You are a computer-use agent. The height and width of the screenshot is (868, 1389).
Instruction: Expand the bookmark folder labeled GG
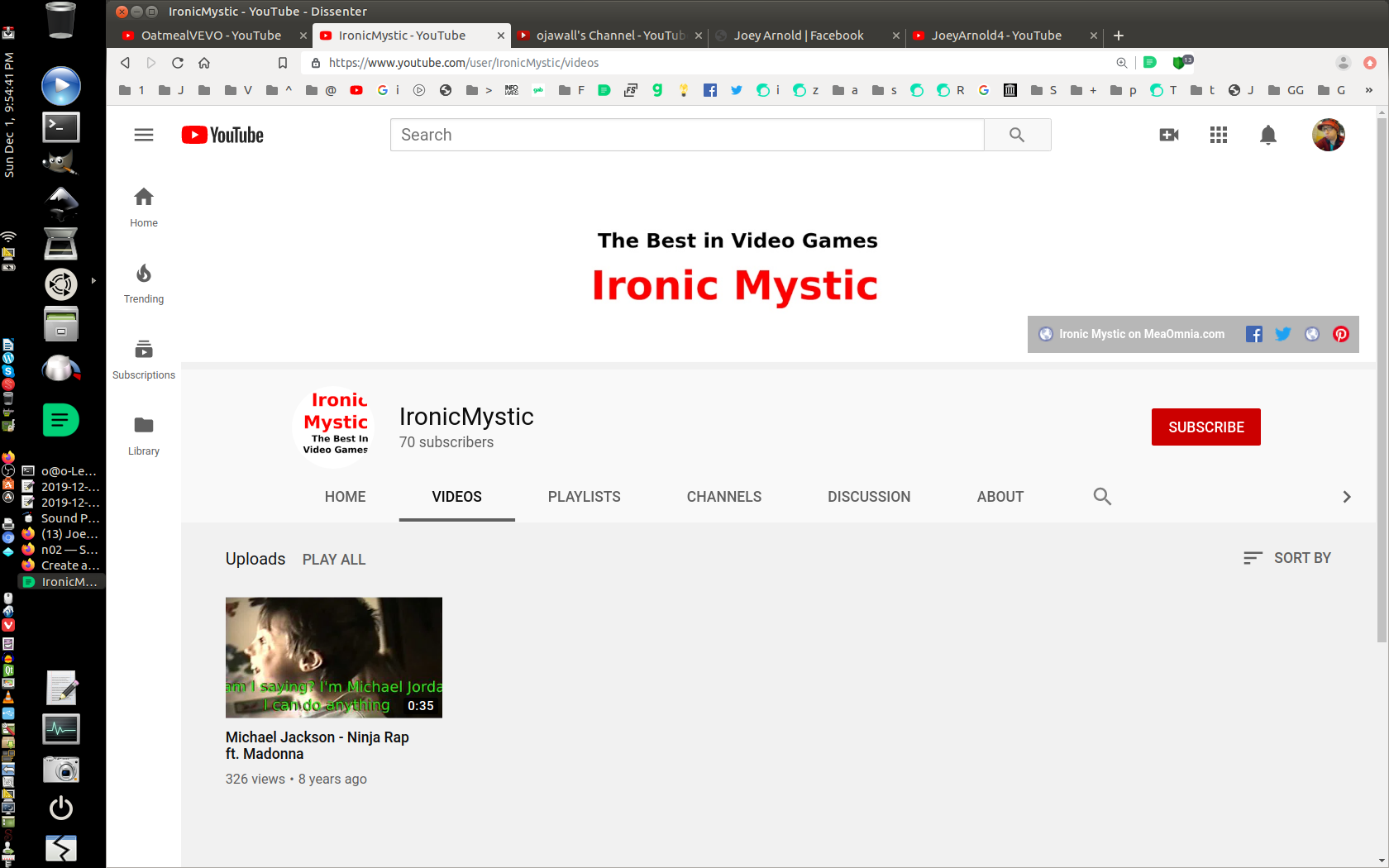pyautogui.click(x=1286, y=90)
